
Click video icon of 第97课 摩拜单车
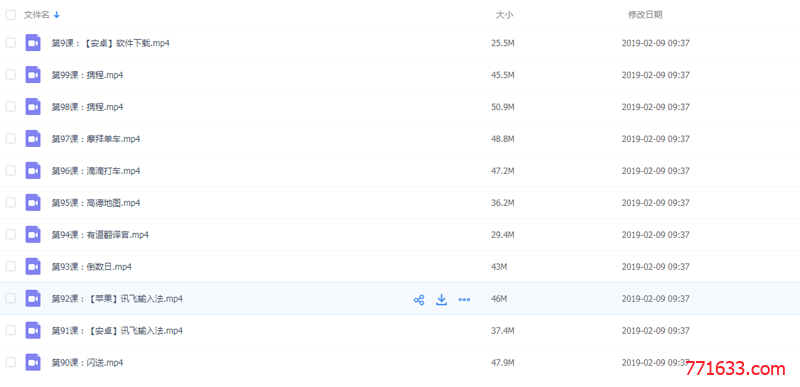pyautogui.click(x=33, y=139)
